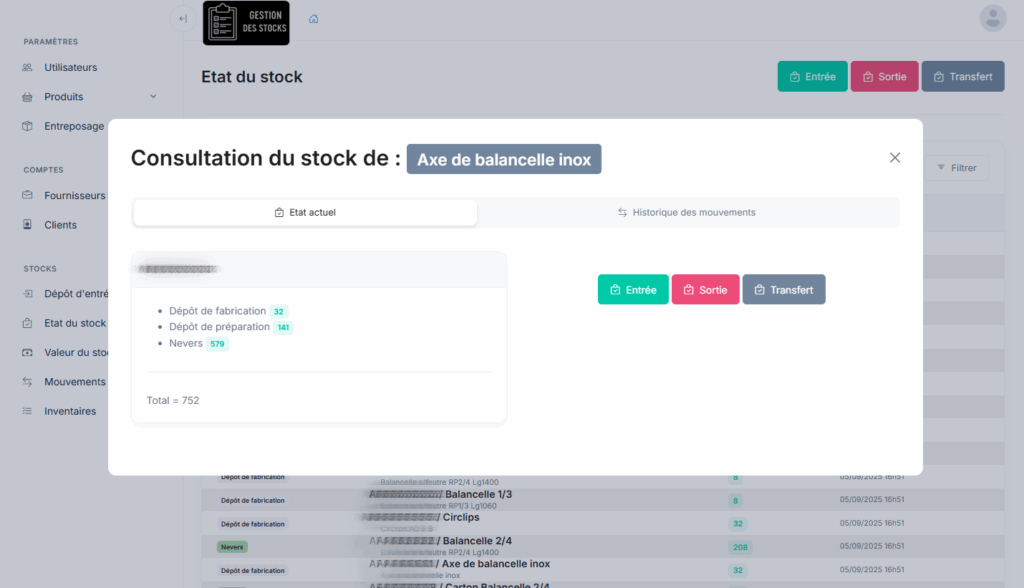Screen dimensions: 1024x588
Task: Collapse the sidebar with the arrow toggle
Action: pos(182,18)
